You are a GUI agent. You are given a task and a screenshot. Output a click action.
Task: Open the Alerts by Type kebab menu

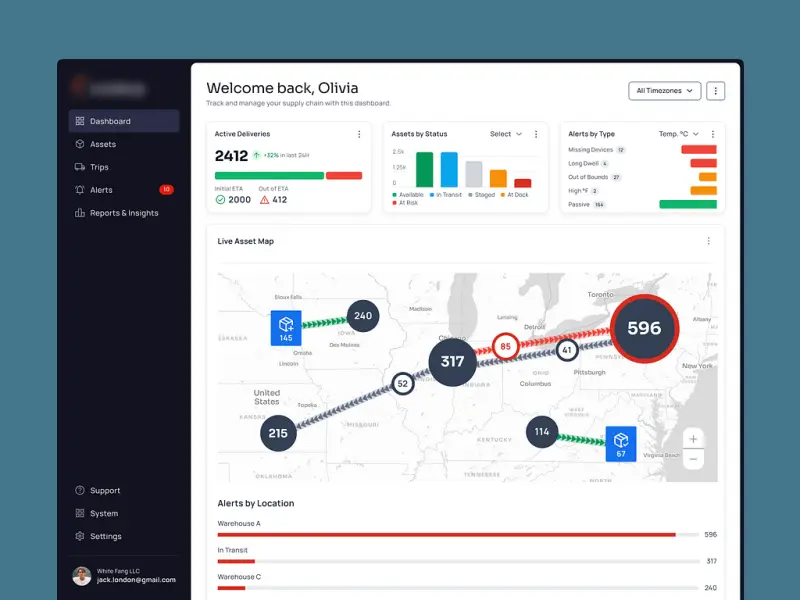pyautogui.click(x=712, y=133)
